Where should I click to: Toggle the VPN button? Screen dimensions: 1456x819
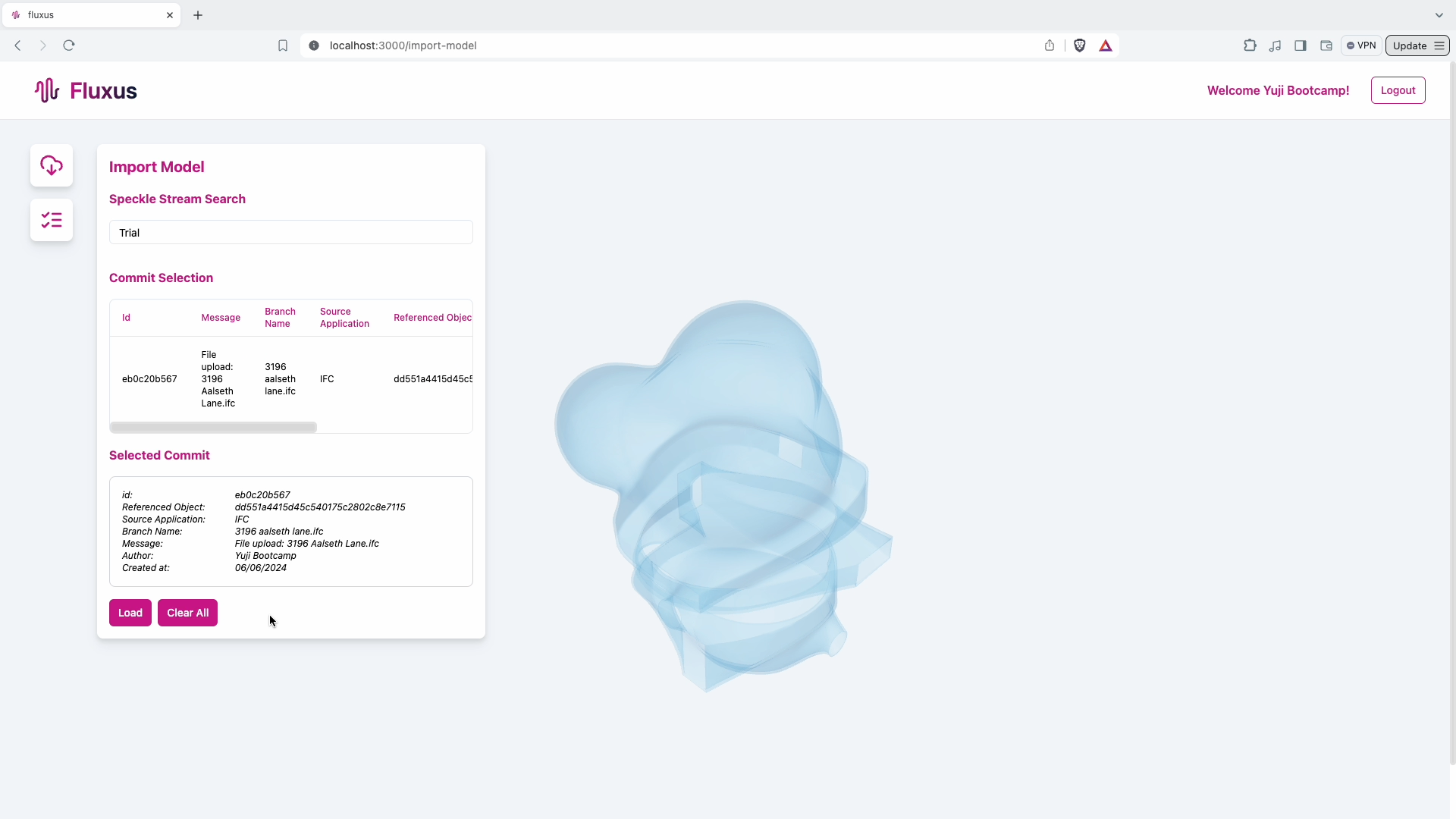[x=1361, y=45]
